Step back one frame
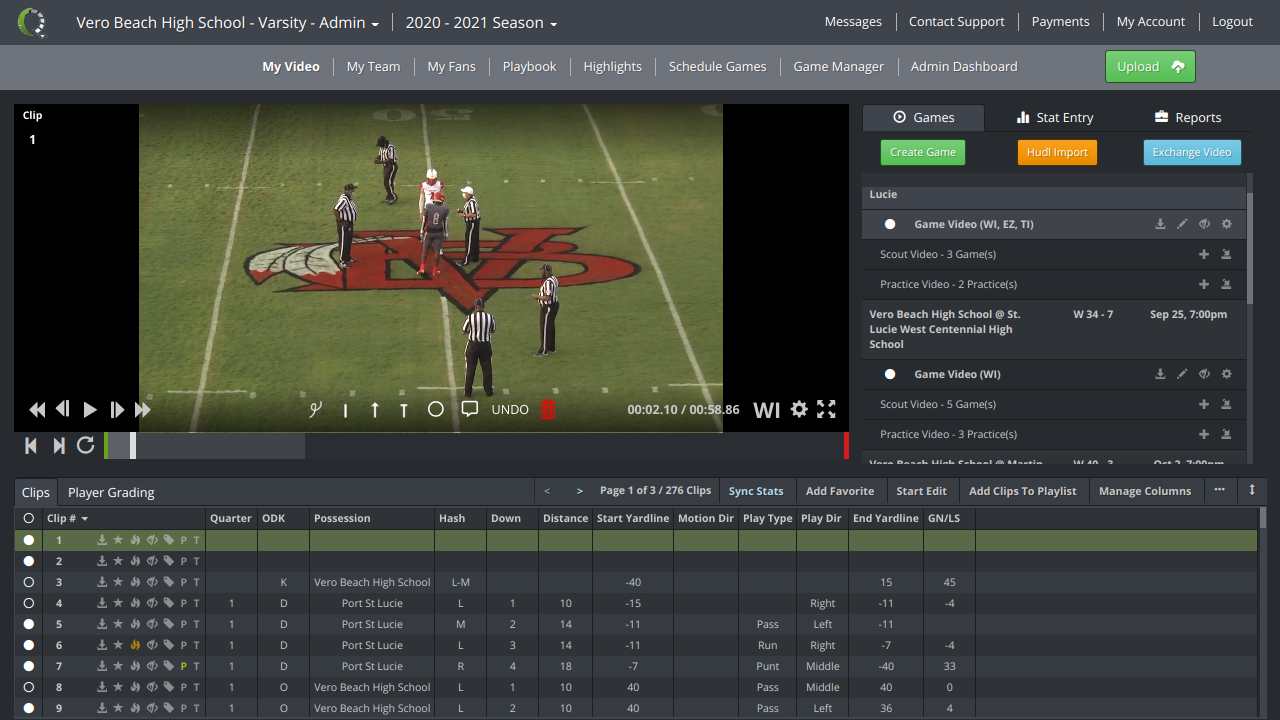This screenshot has width=1280, height=720. tap(63, 409)
